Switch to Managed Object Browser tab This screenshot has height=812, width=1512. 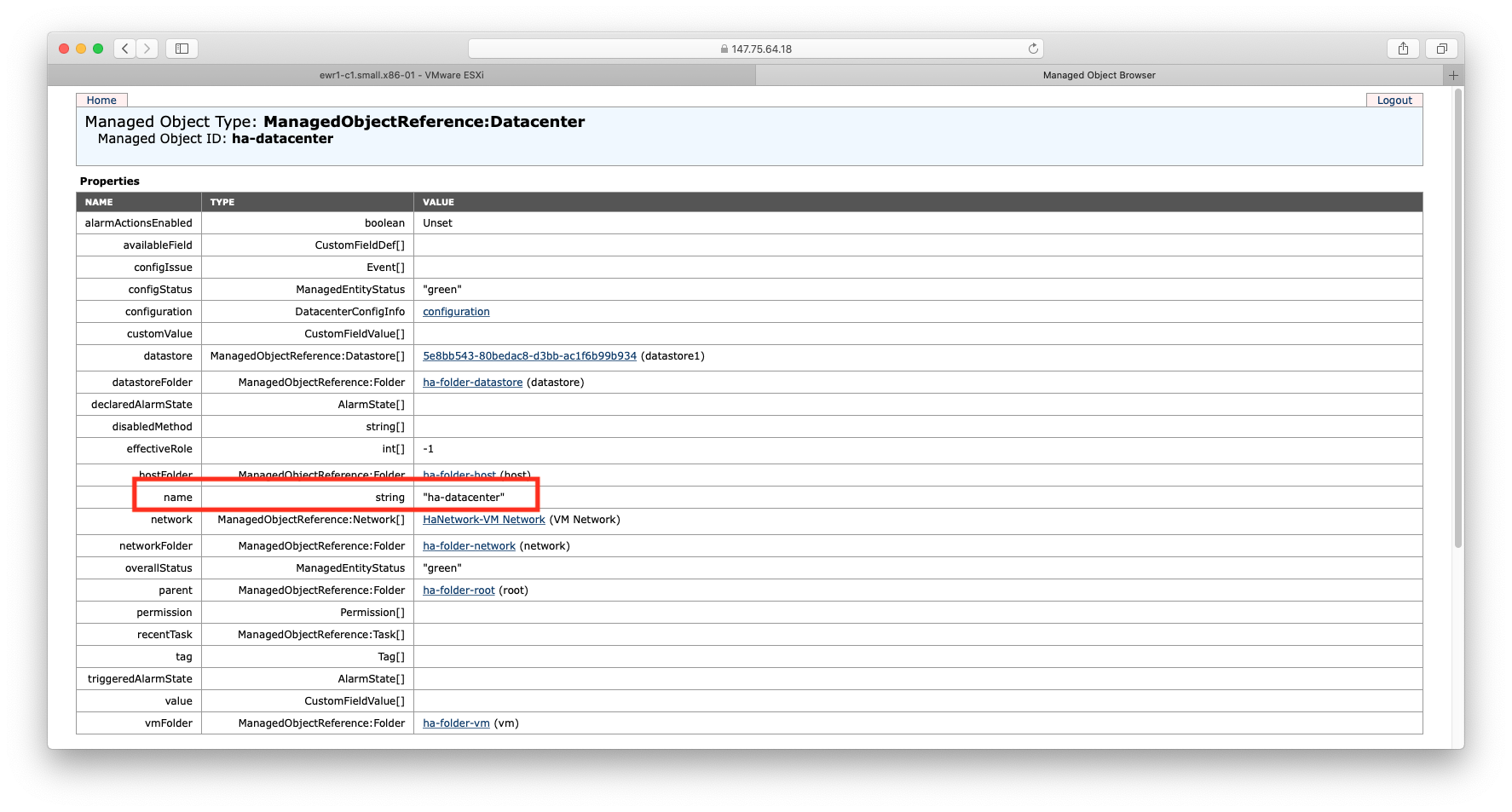tap(1099, 75)
